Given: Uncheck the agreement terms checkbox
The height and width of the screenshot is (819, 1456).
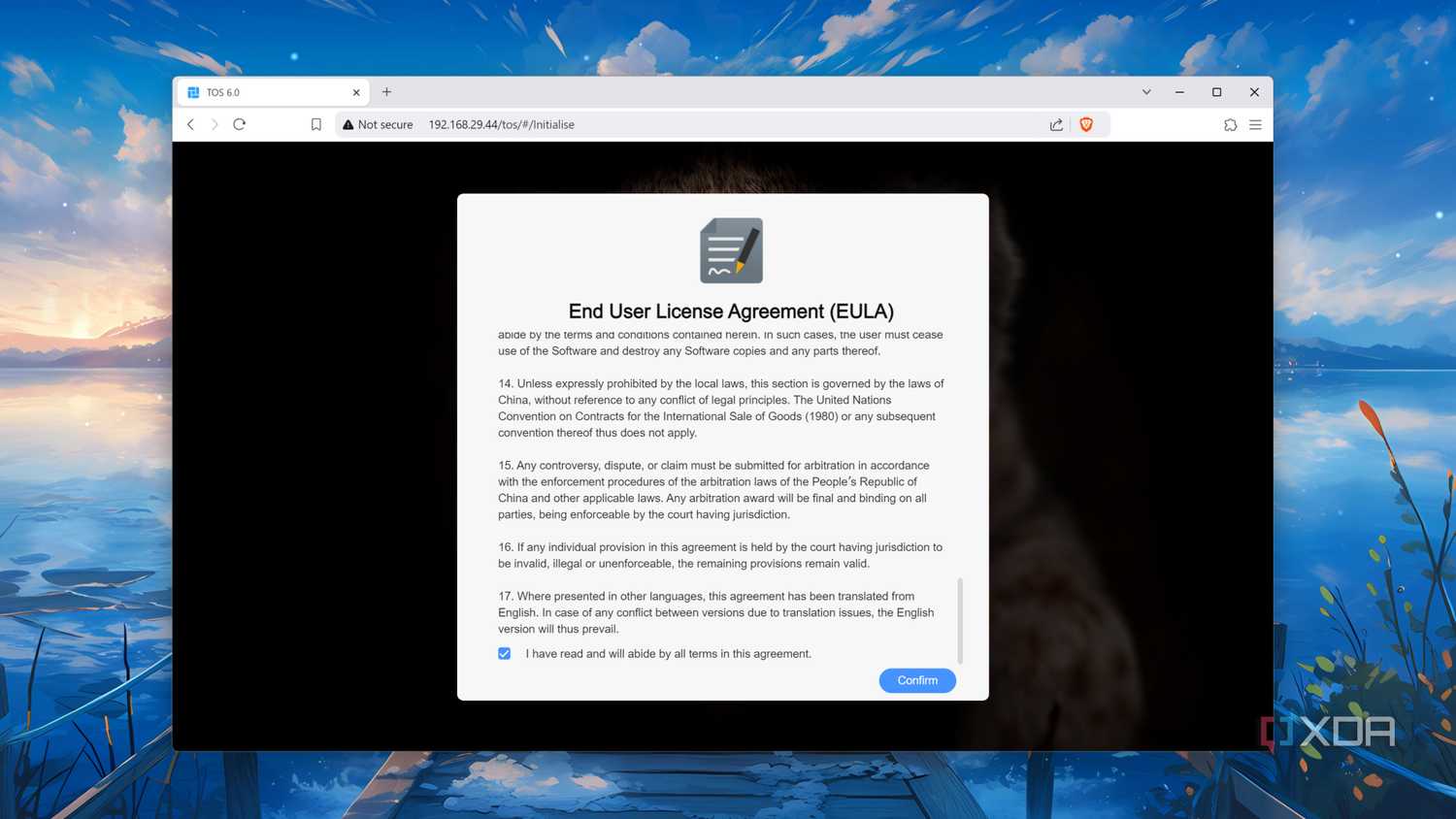Looking at the screenshot, I should point(505,654).
